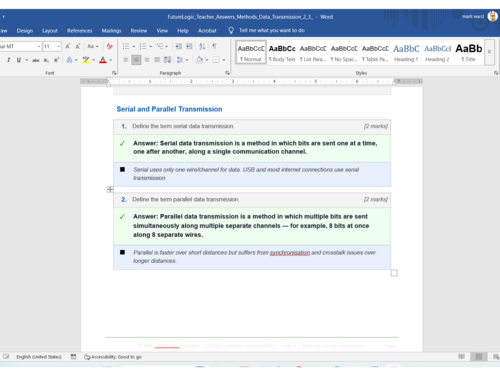Image resolution: width=500 pixels, height=375 pixels.
Task: Apply yellow text highlight color
Action: (86, 60)
